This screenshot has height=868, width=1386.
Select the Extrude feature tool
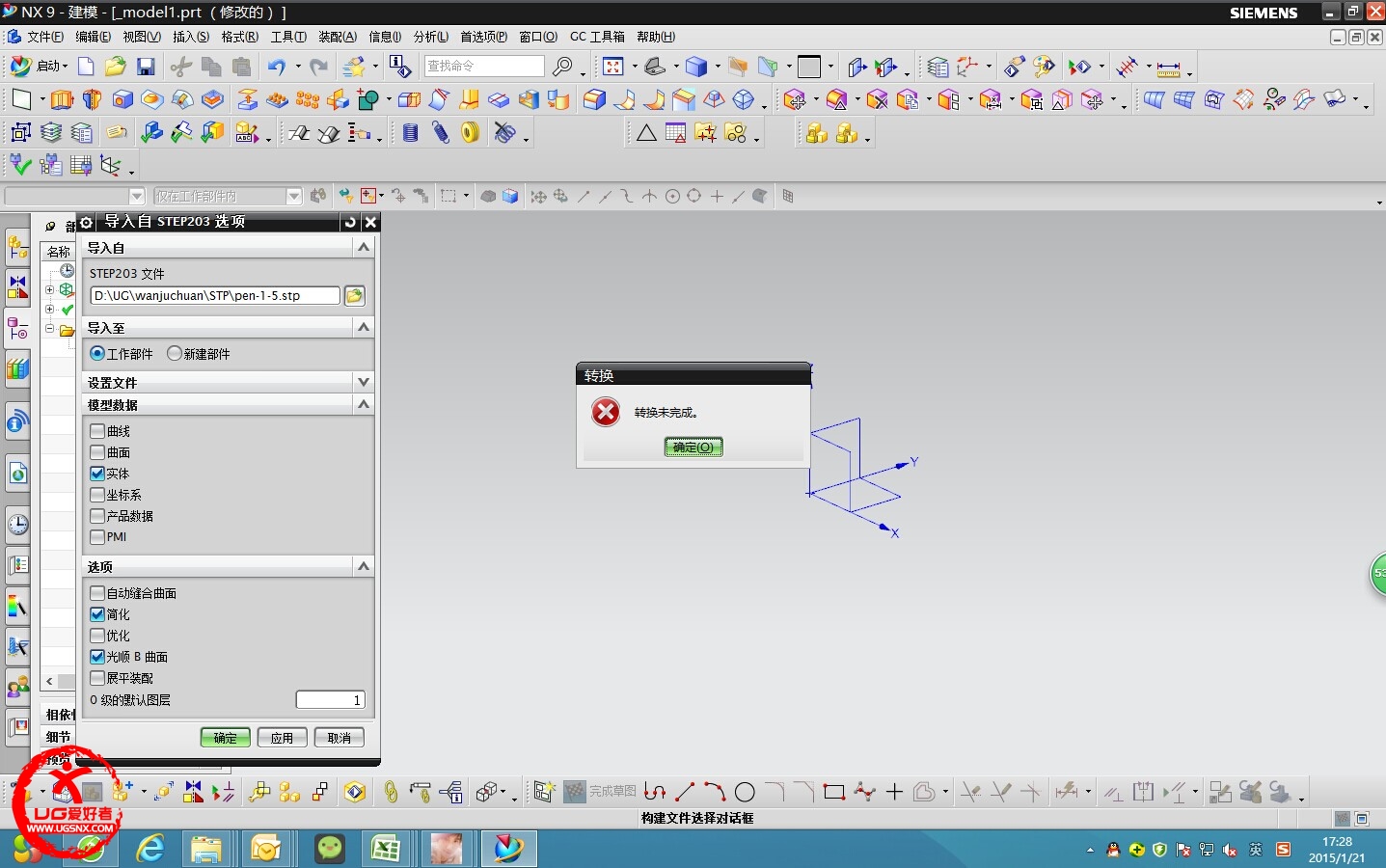click(62, 99)
